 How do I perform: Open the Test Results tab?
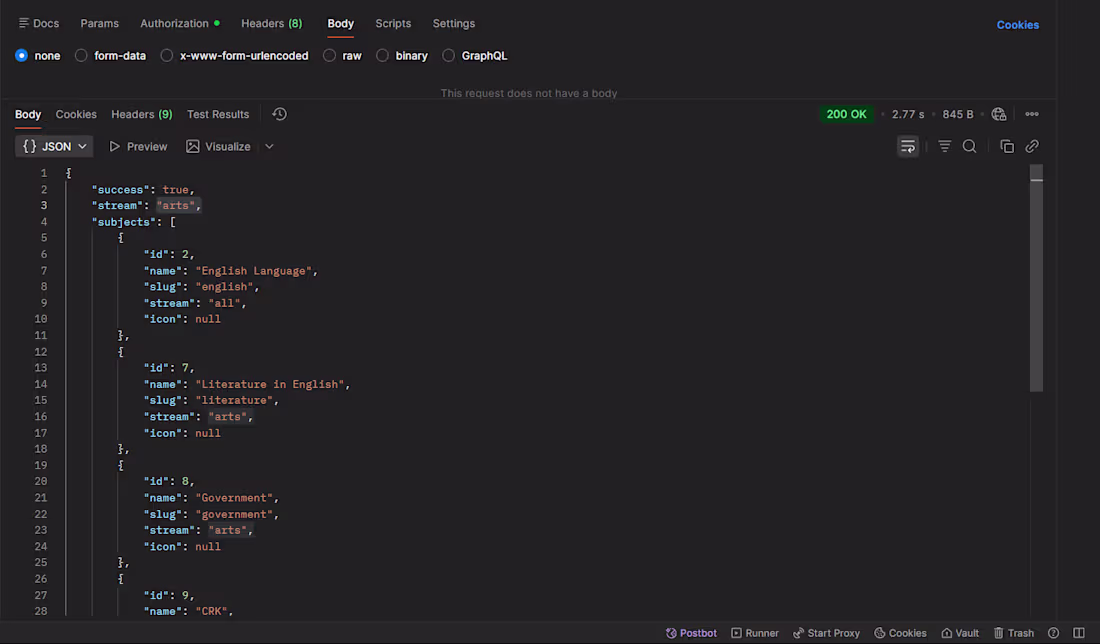click(x=218, y=114)
